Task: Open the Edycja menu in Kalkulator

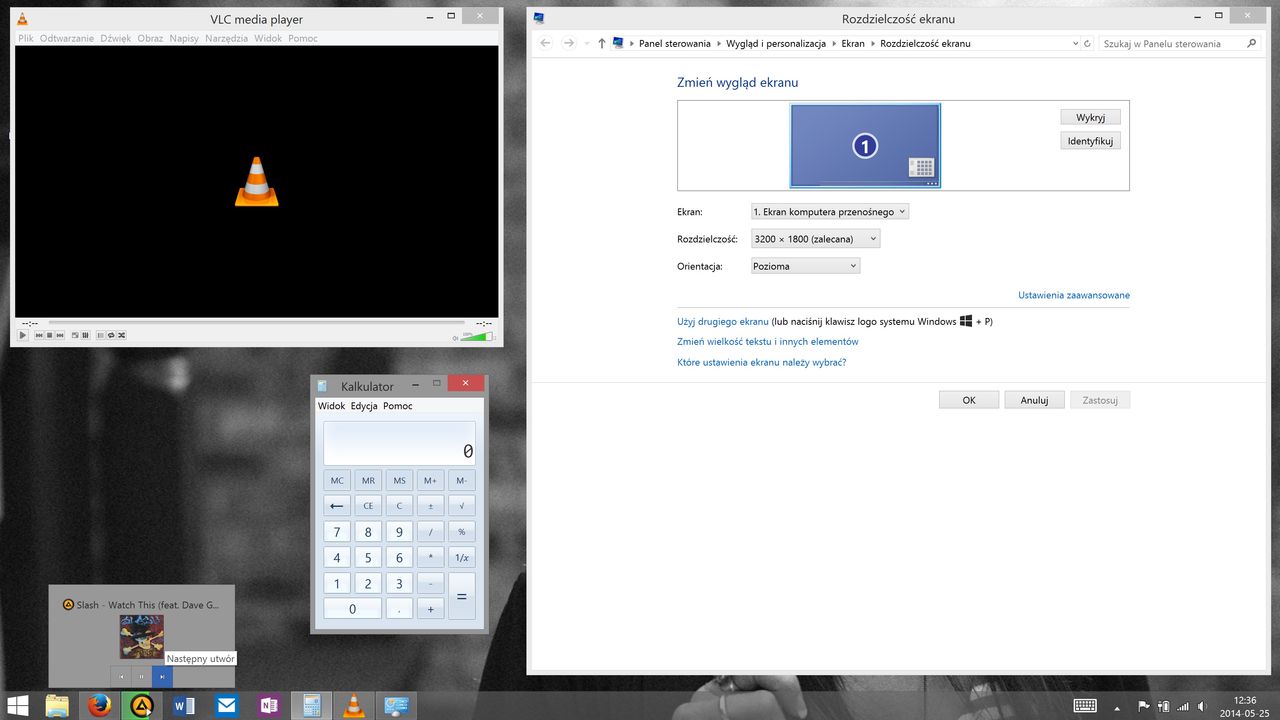Action: point(364,406)
